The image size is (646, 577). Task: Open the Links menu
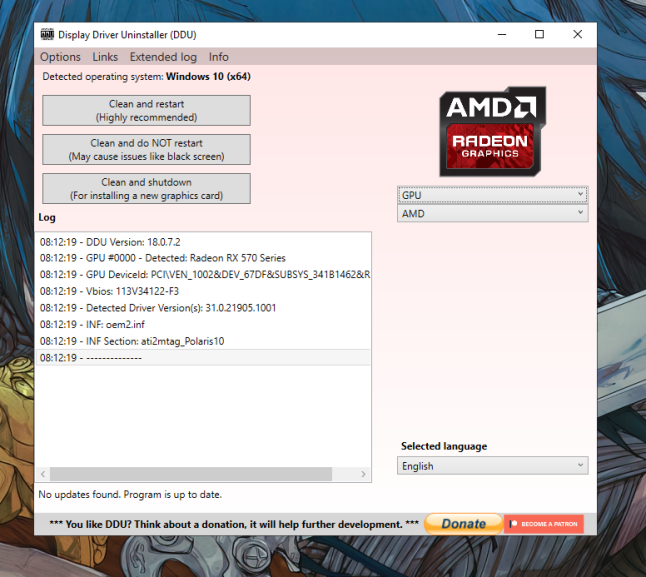pyautogui.click(x=105, y=57)
